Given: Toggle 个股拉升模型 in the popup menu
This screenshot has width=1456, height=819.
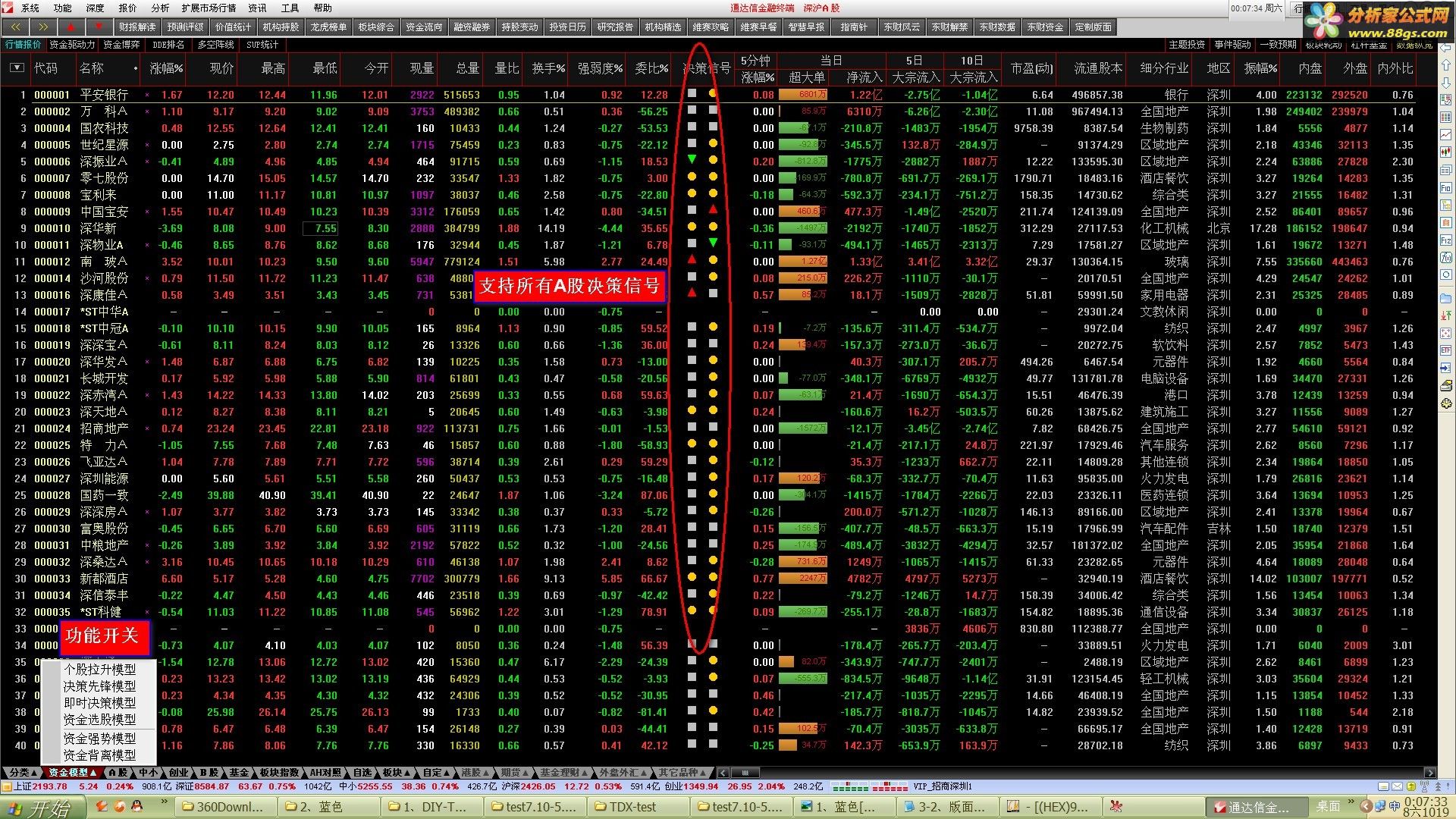Looking at the screenshot, I should click(99, 670).
